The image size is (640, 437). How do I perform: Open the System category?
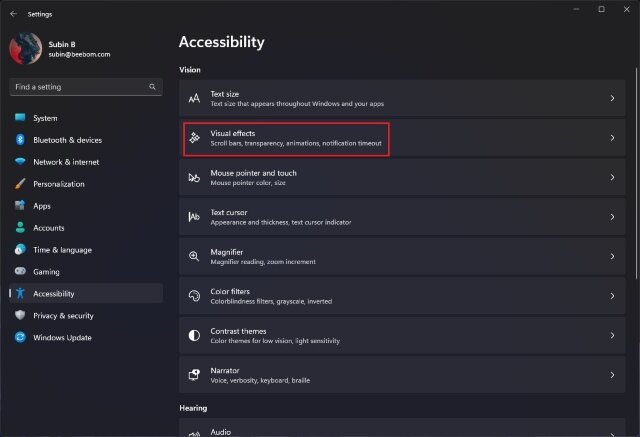pos(86,118)
